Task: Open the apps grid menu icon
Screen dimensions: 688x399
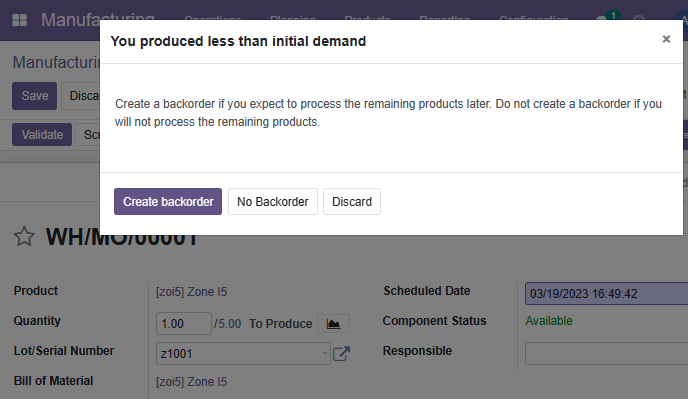Action: 19,20
